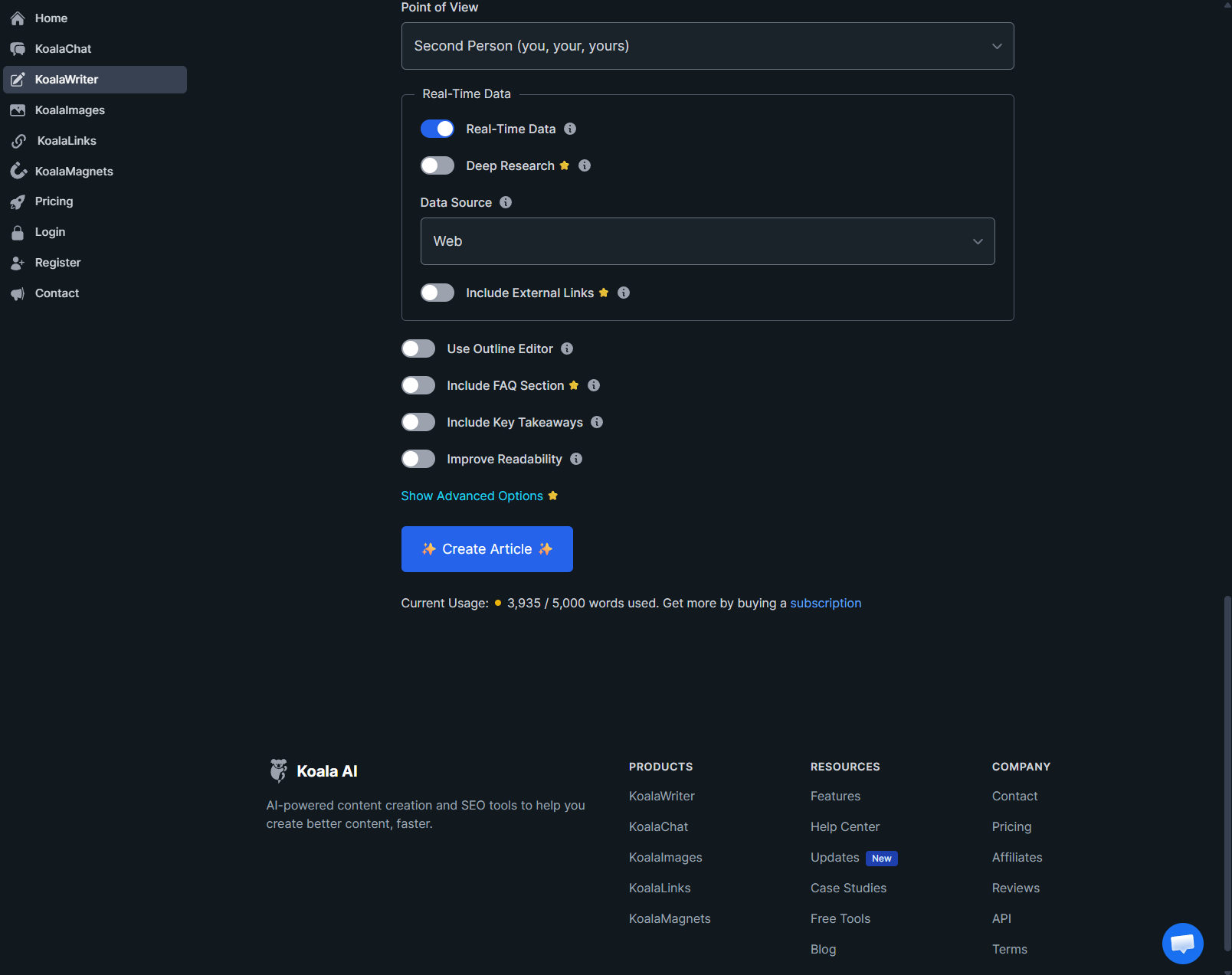Click the premium star beside Deep Research
Screen dimensions: 1232x975
point(565,165)
